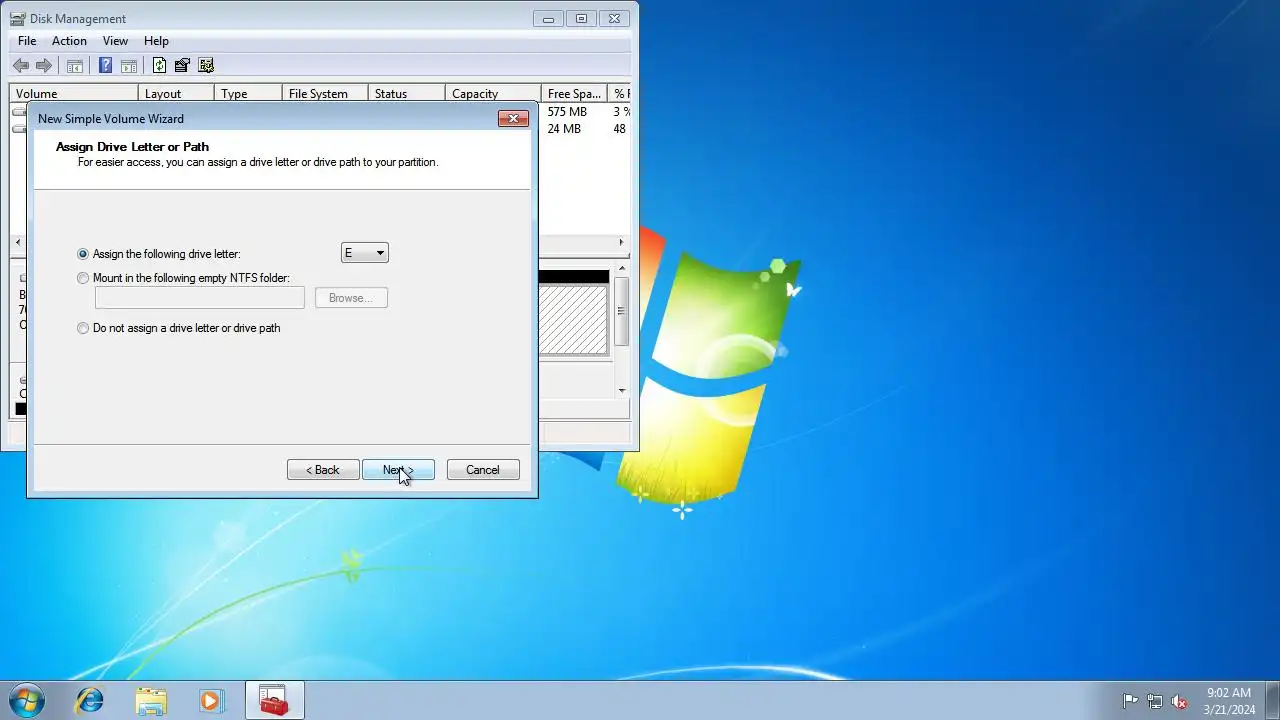The height and width of the screenshot is (720, 1280).
Task: Click the Back arrow in Disk Management toolbar
Action: pyautogui.click(x=20, y=66)
